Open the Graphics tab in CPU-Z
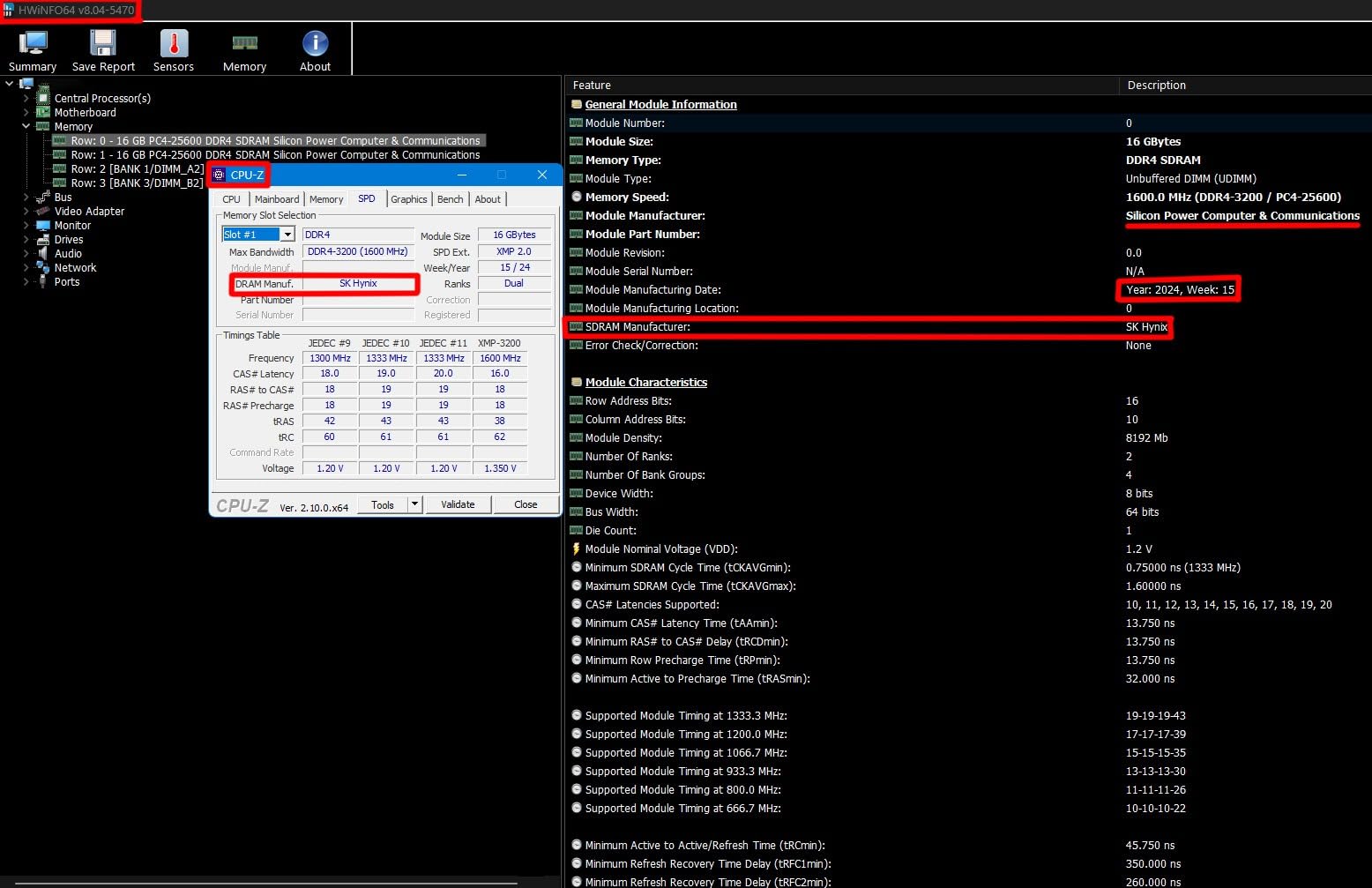 click(x=409, y=199)
